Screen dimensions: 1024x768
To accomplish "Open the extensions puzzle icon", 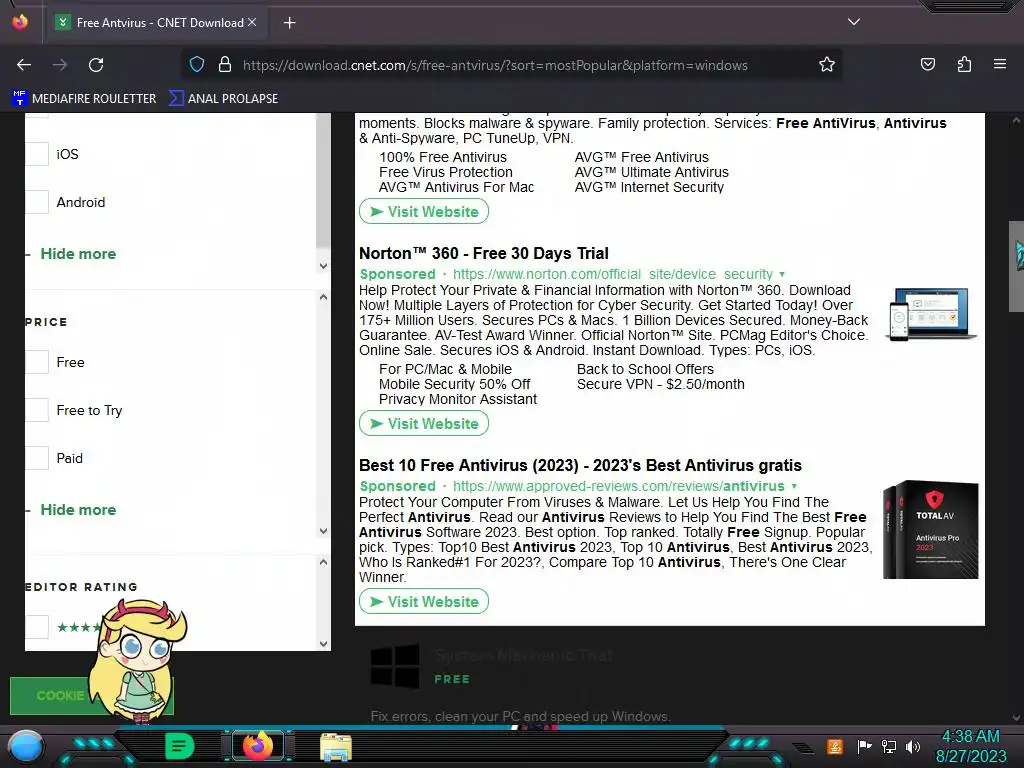I will (964, 65).
